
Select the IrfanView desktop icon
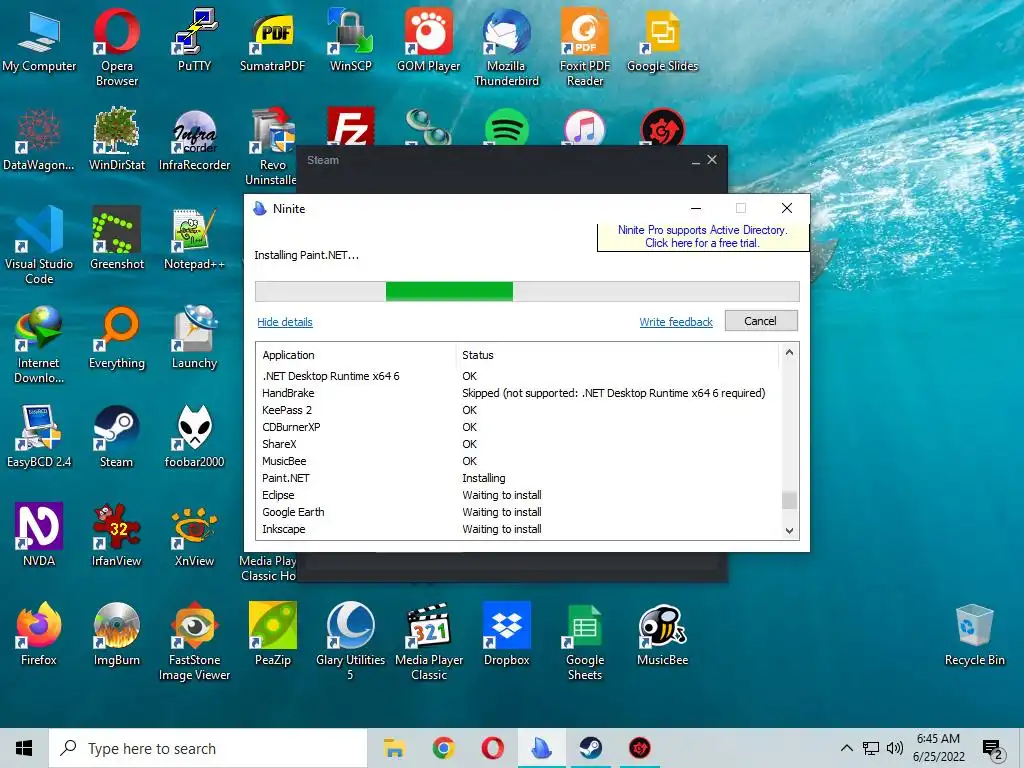point(116,536)
